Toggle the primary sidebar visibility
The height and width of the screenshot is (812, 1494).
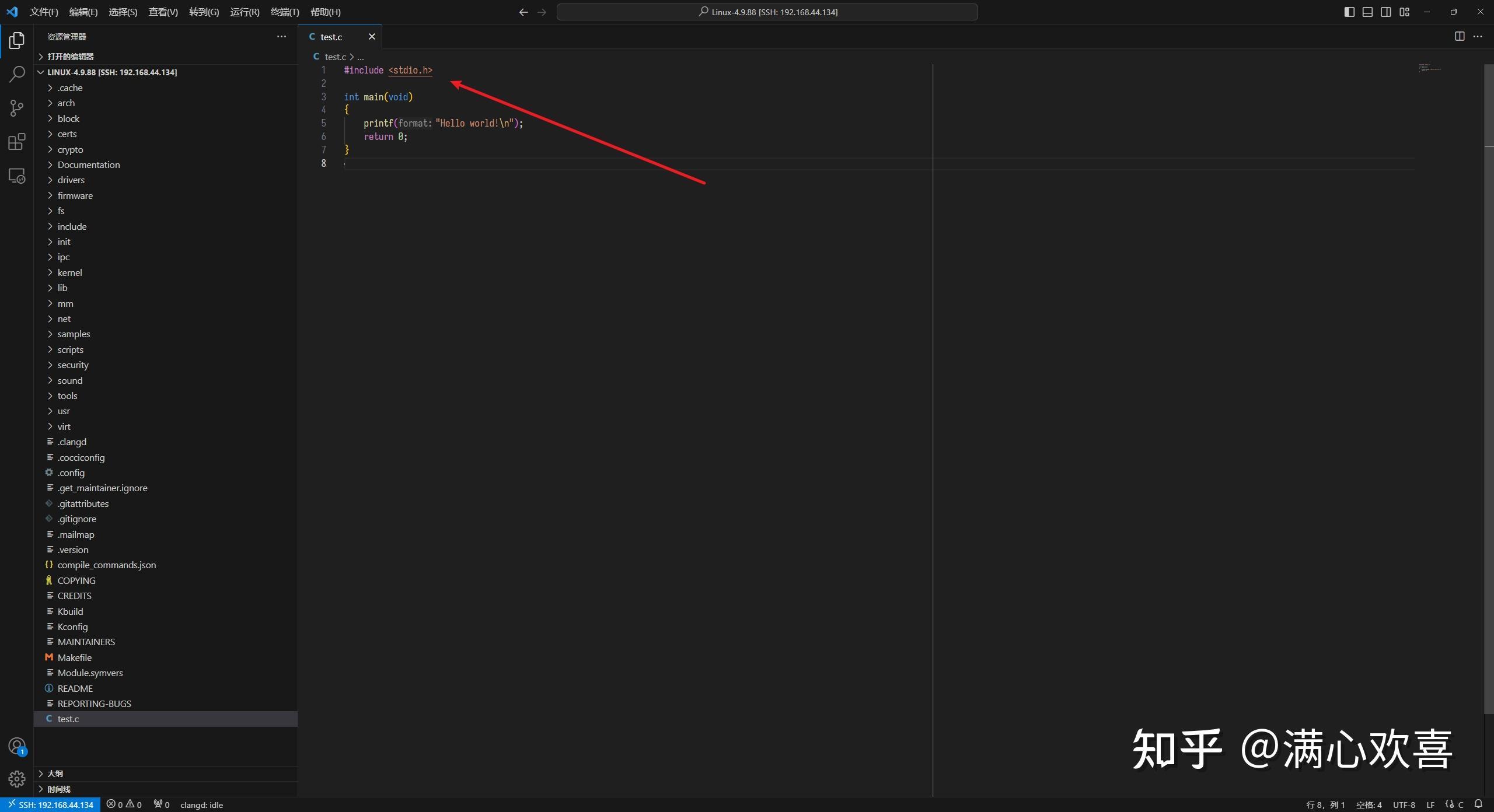(x=1349, y=12)
